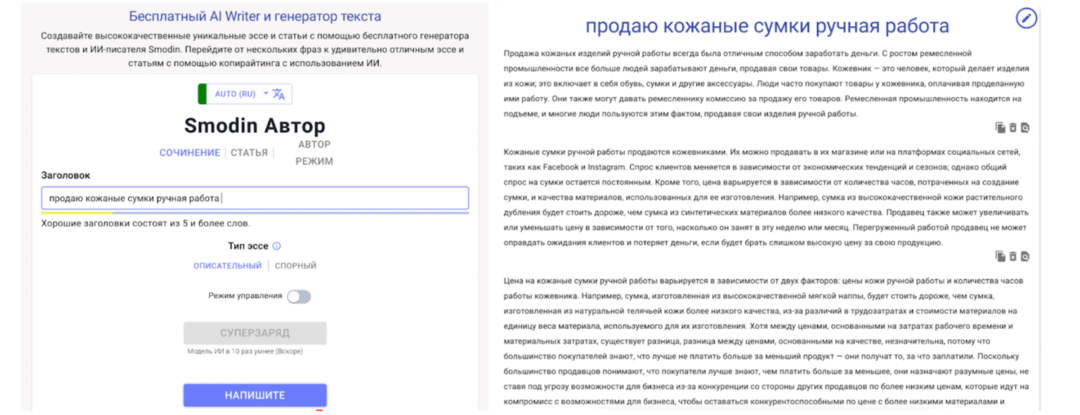The width and height of the screenshot is (1080, 415).
Task: Click the text Модель ИИ в 10 раз умнее
Action: 245,351
